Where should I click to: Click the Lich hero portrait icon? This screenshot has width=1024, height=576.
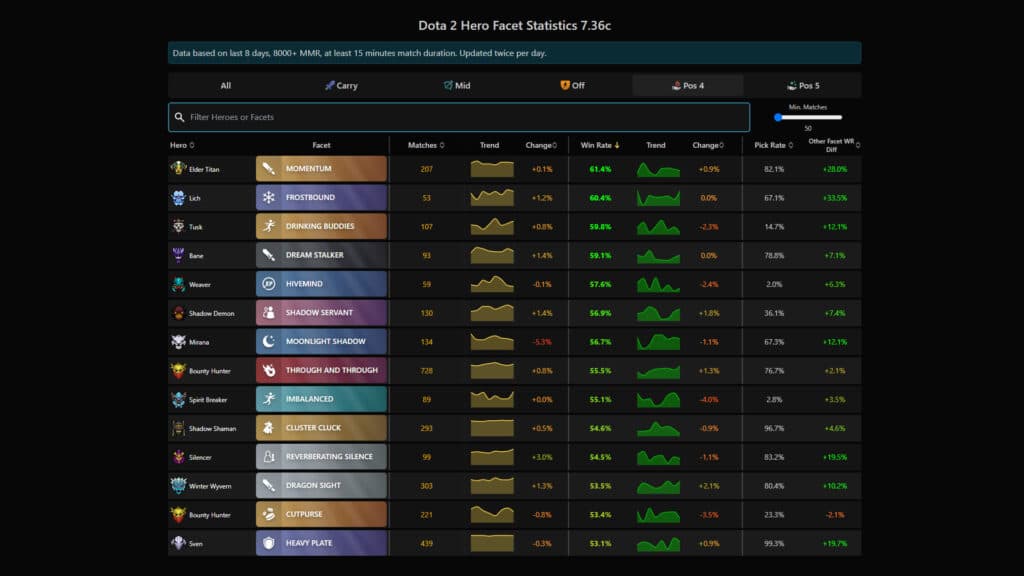click(x=178, y=198)
